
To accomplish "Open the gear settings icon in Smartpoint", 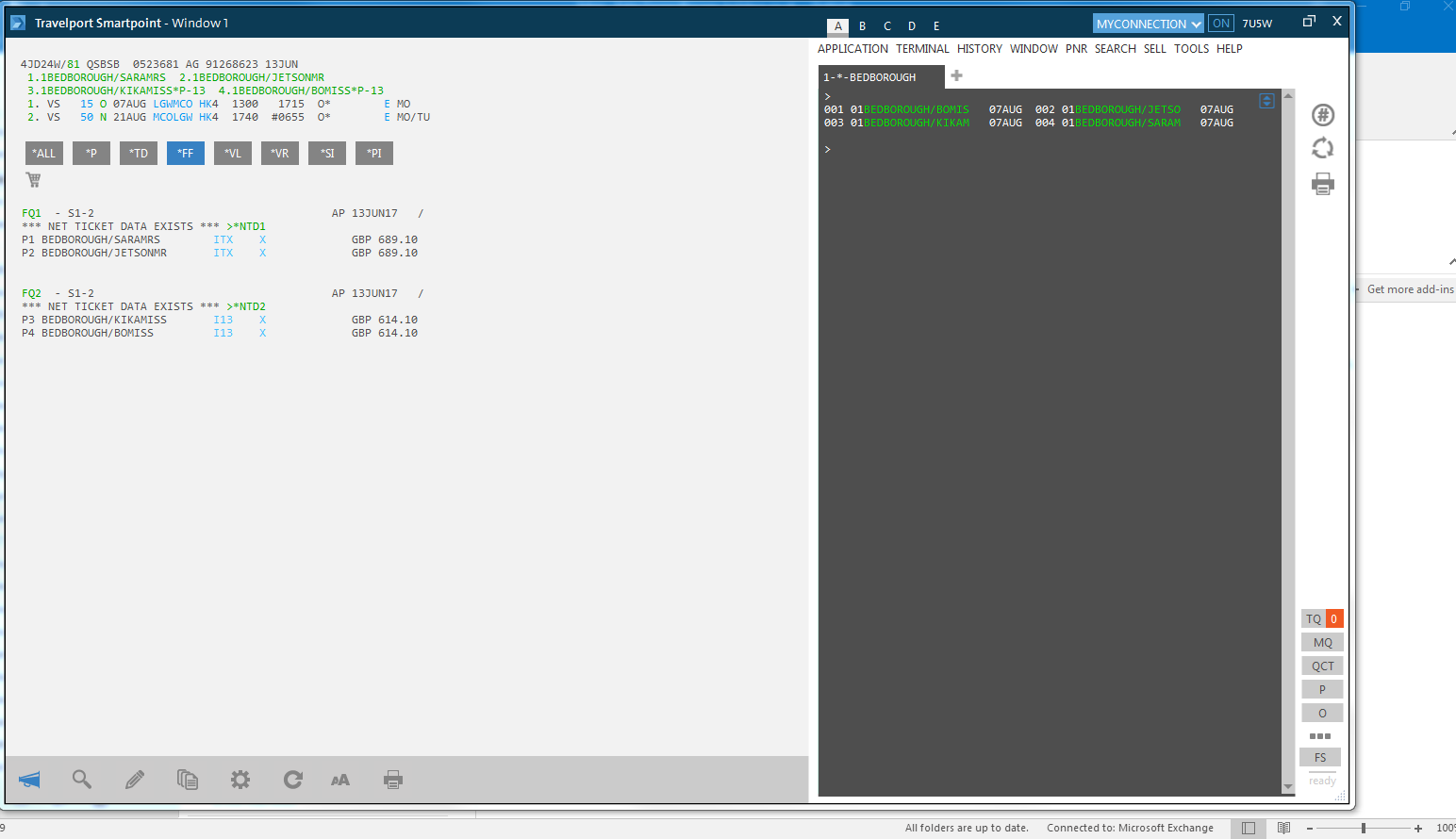I will (x=240, y=780).
